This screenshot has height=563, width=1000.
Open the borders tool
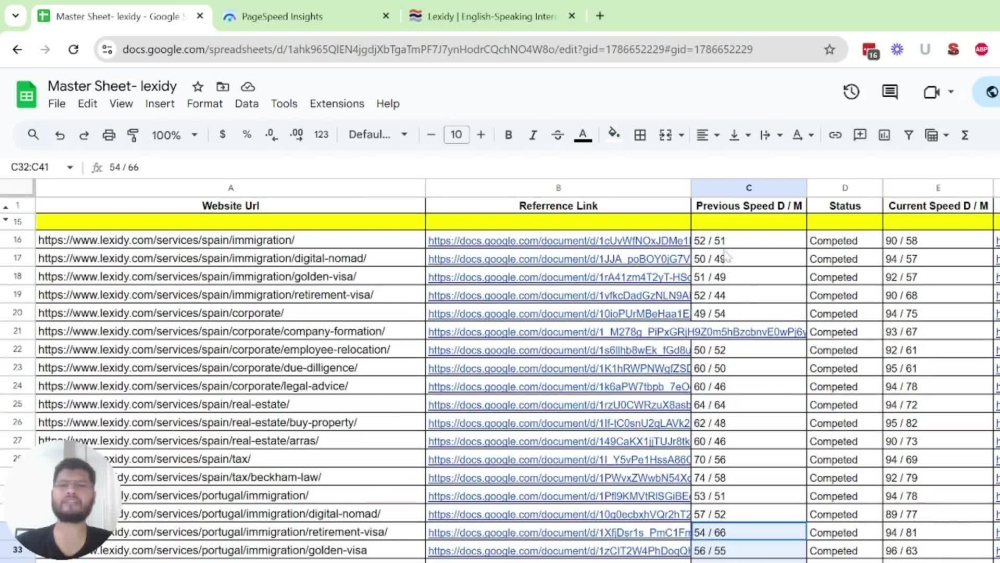640,135
